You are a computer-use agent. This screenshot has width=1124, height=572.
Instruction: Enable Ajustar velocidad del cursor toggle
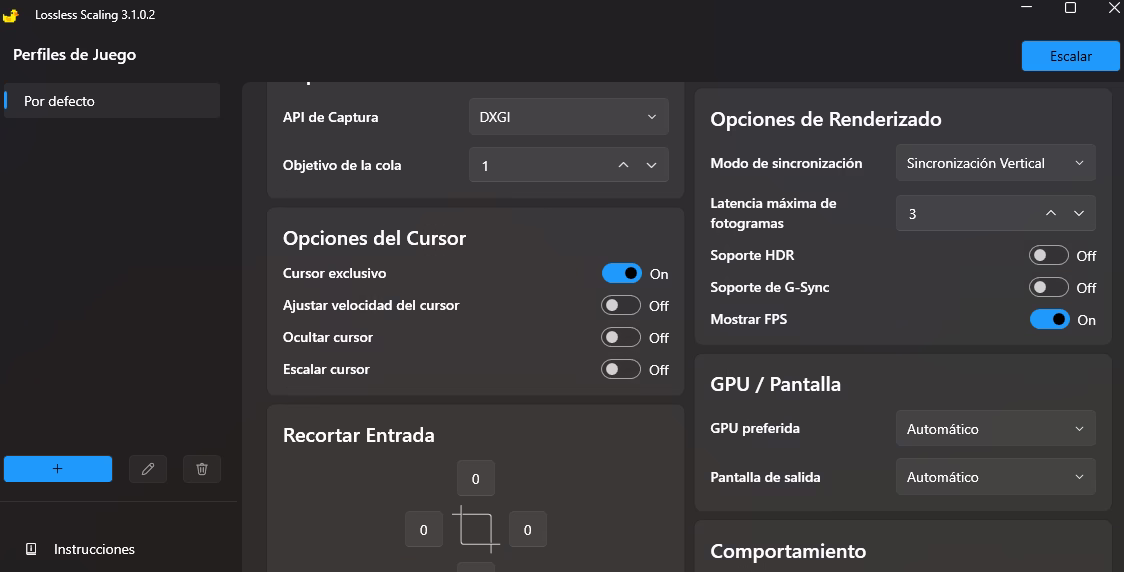pos(621,305)
